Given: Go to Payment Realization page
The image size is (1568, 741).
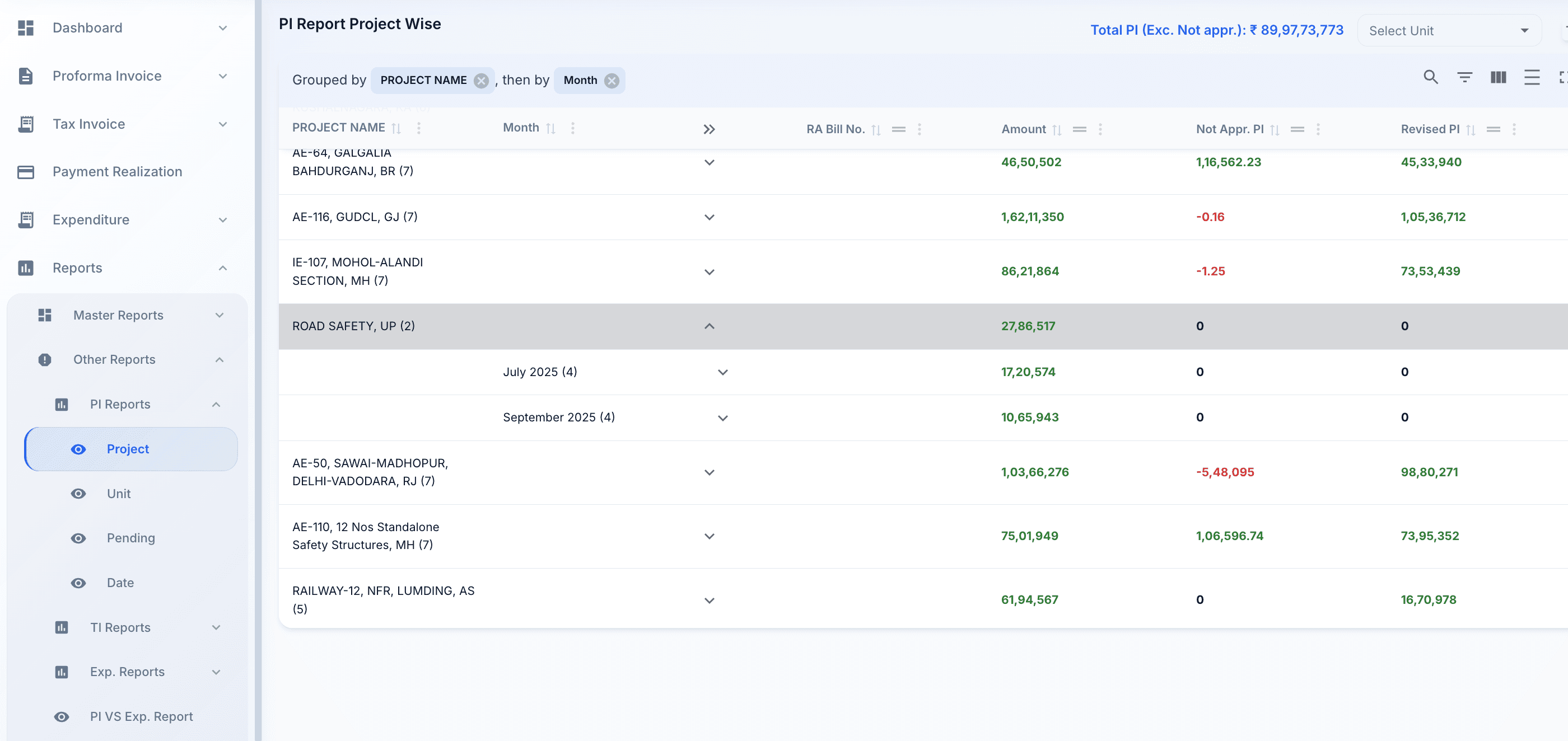Looking at the screenshot, I should (124, 172).
